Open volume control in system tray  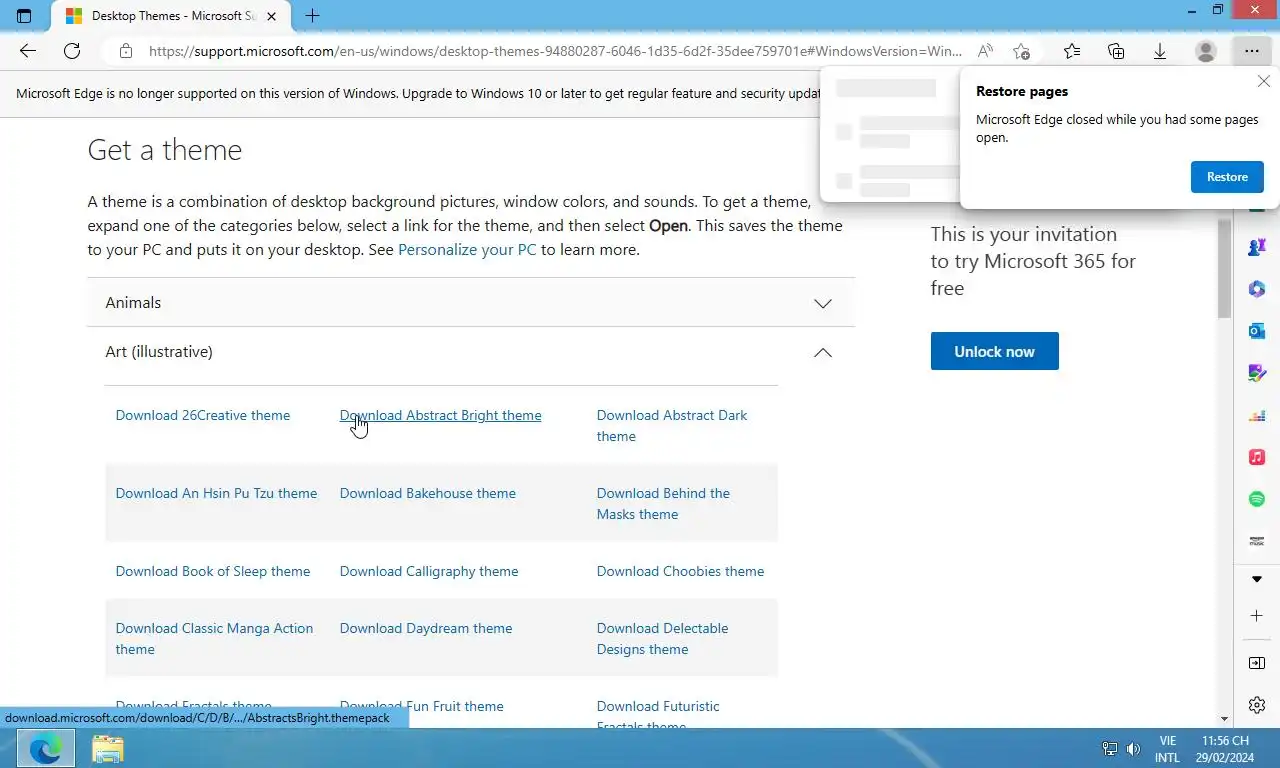click(x=1133, y=748)
